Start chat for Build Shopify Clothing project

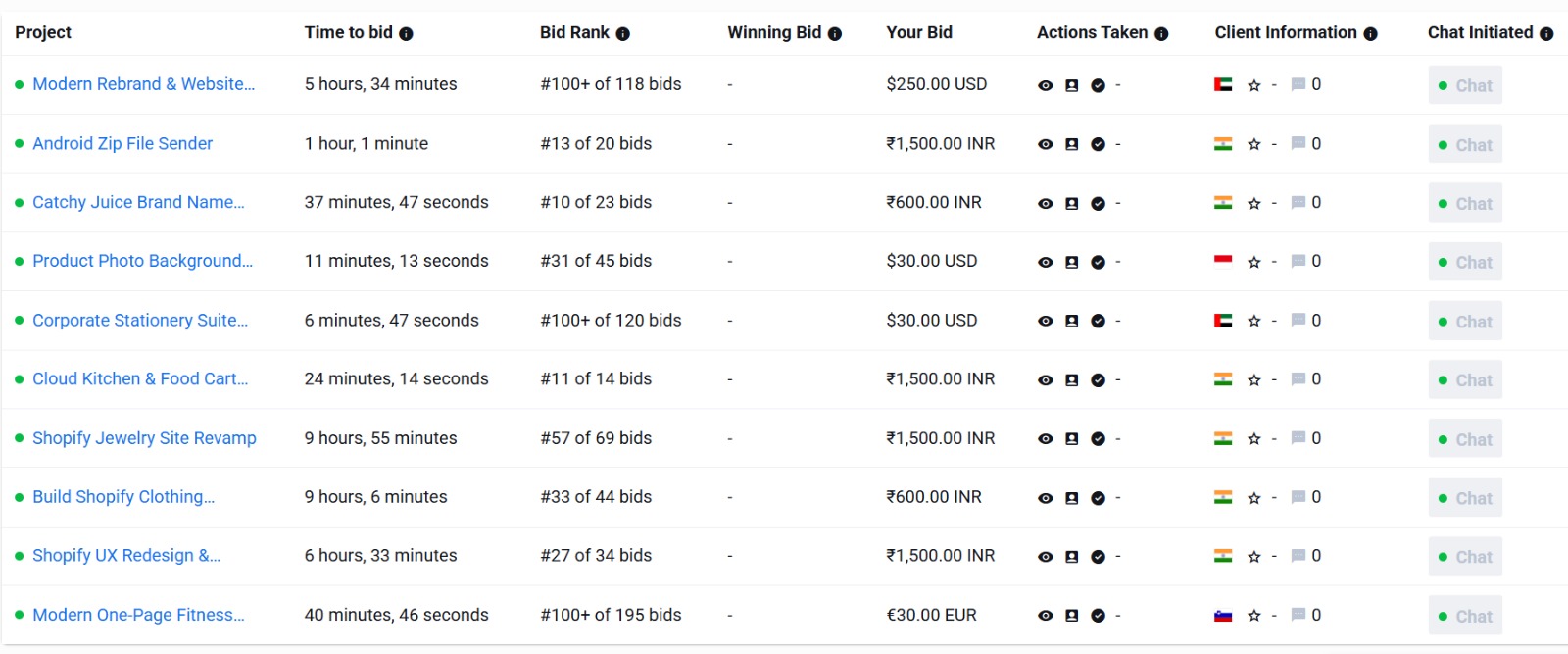tap(1465, 498)
